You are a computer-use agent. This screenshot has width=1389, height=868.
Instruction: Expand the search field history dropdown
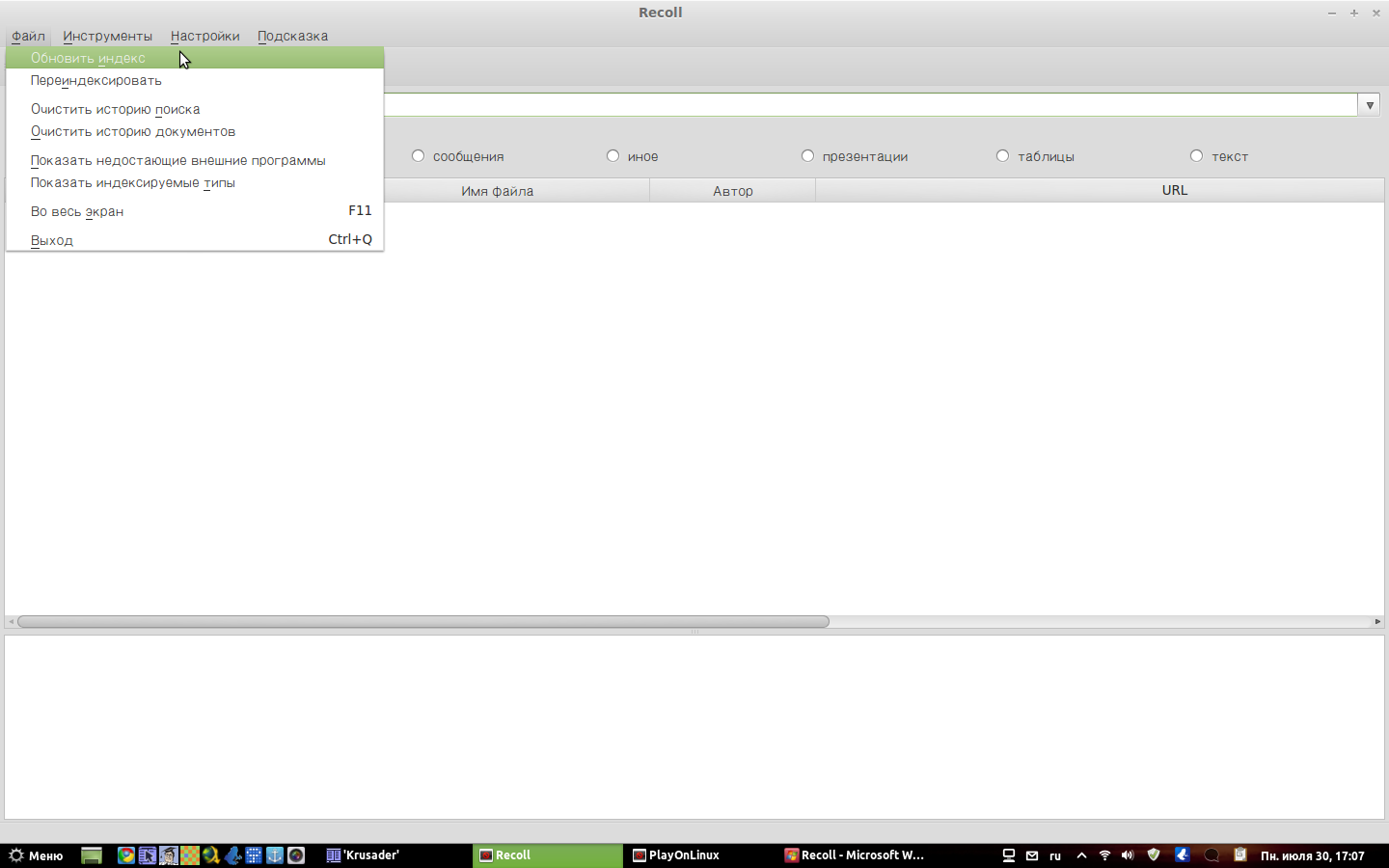(x=1370, y=105)
